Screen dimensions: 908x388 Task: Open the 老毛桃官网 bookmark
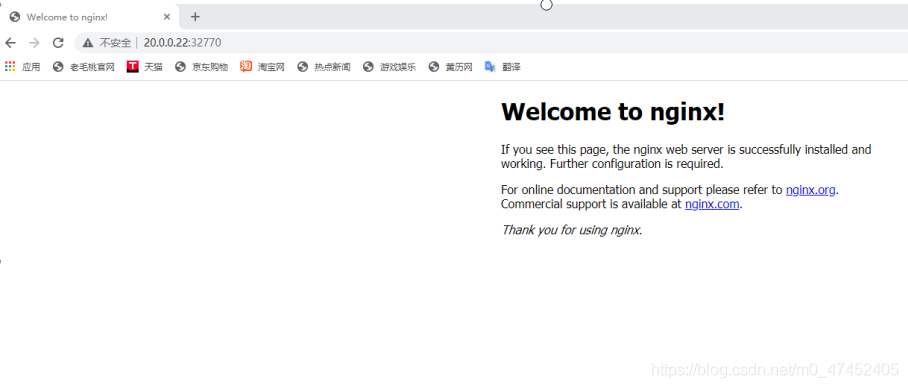[83, 67]
